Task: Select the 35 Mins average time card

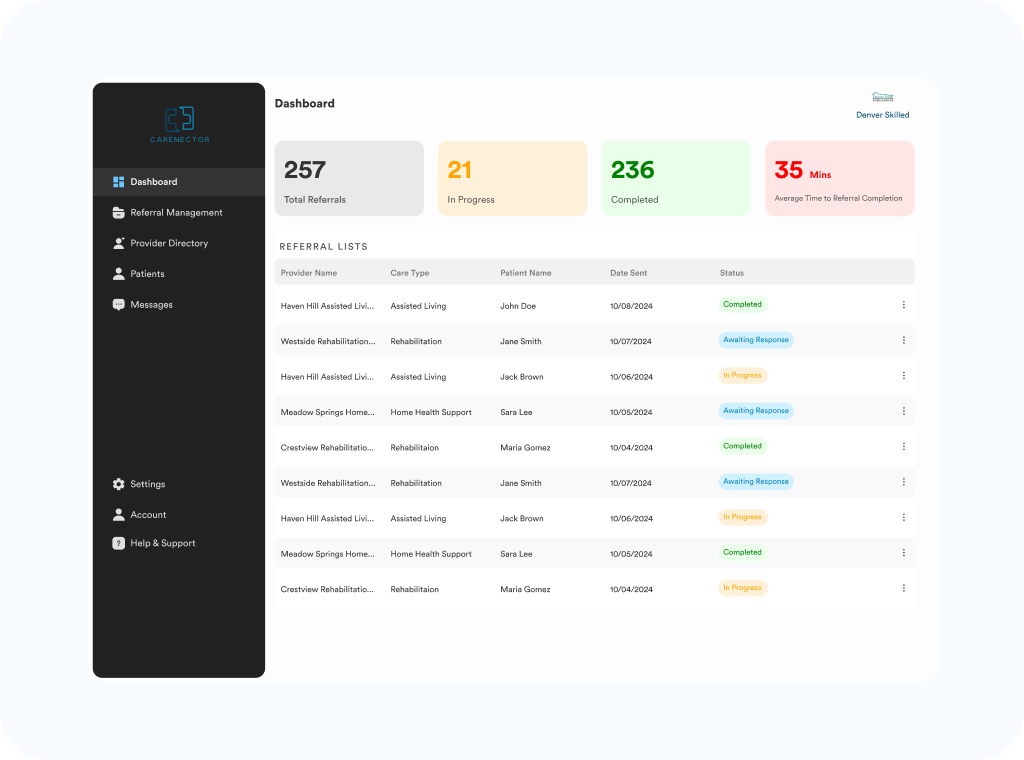Action: click(x=840, y=178)
